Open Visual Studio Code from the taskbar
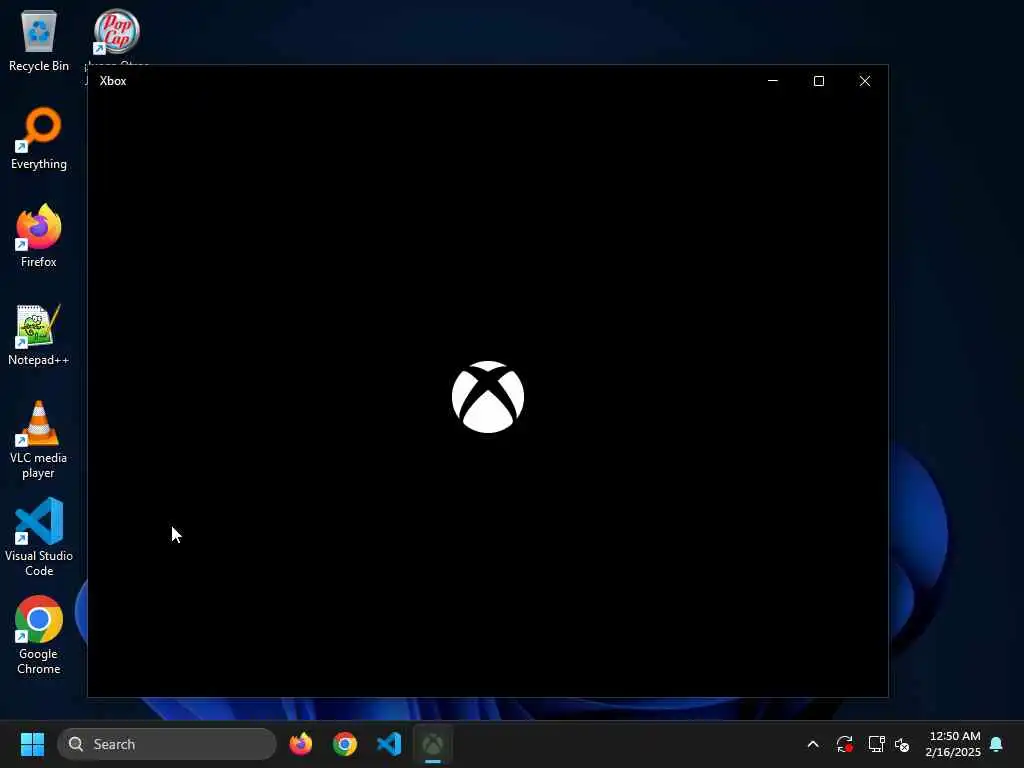The height and width of the screenshot is (768, 1024). tap(389, 744)
